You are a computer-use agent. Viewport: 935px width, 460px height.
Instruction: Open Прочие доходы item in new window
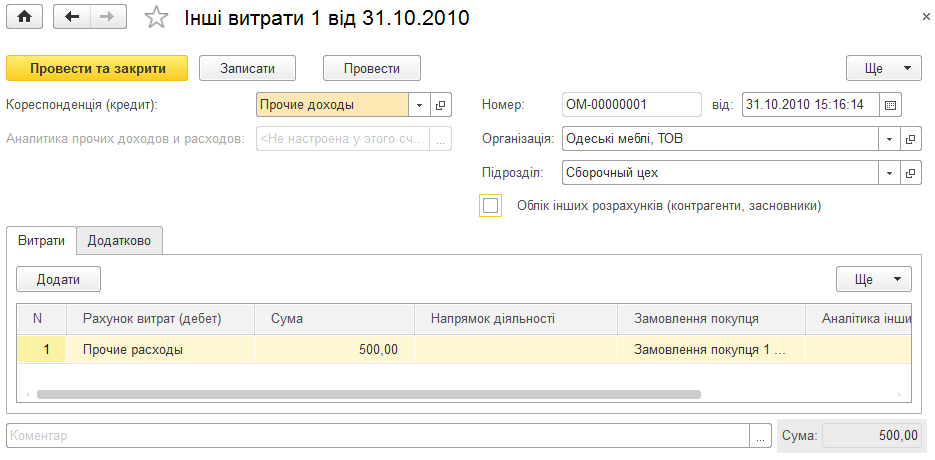pyautogui.click(x=441, y=105)
